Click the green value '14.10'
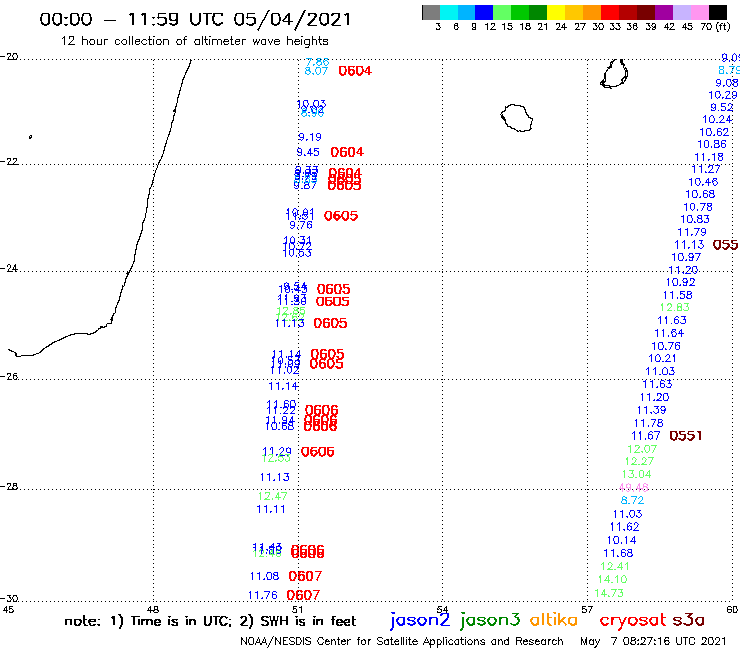The height and width of the screenshot is (650, 740). [x=612, y=579]
